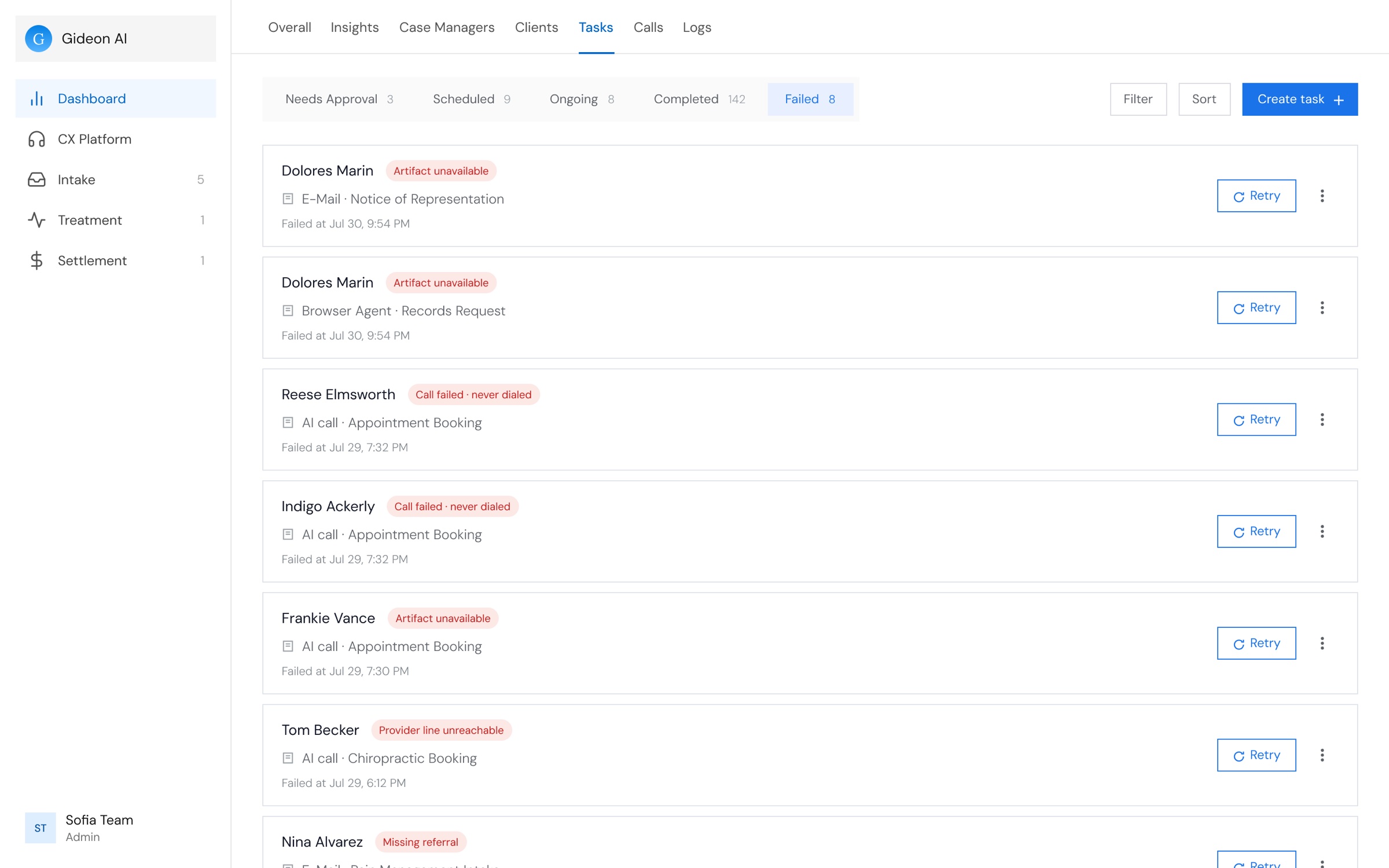
Task: Create a new task
Action: (1300, 99)
